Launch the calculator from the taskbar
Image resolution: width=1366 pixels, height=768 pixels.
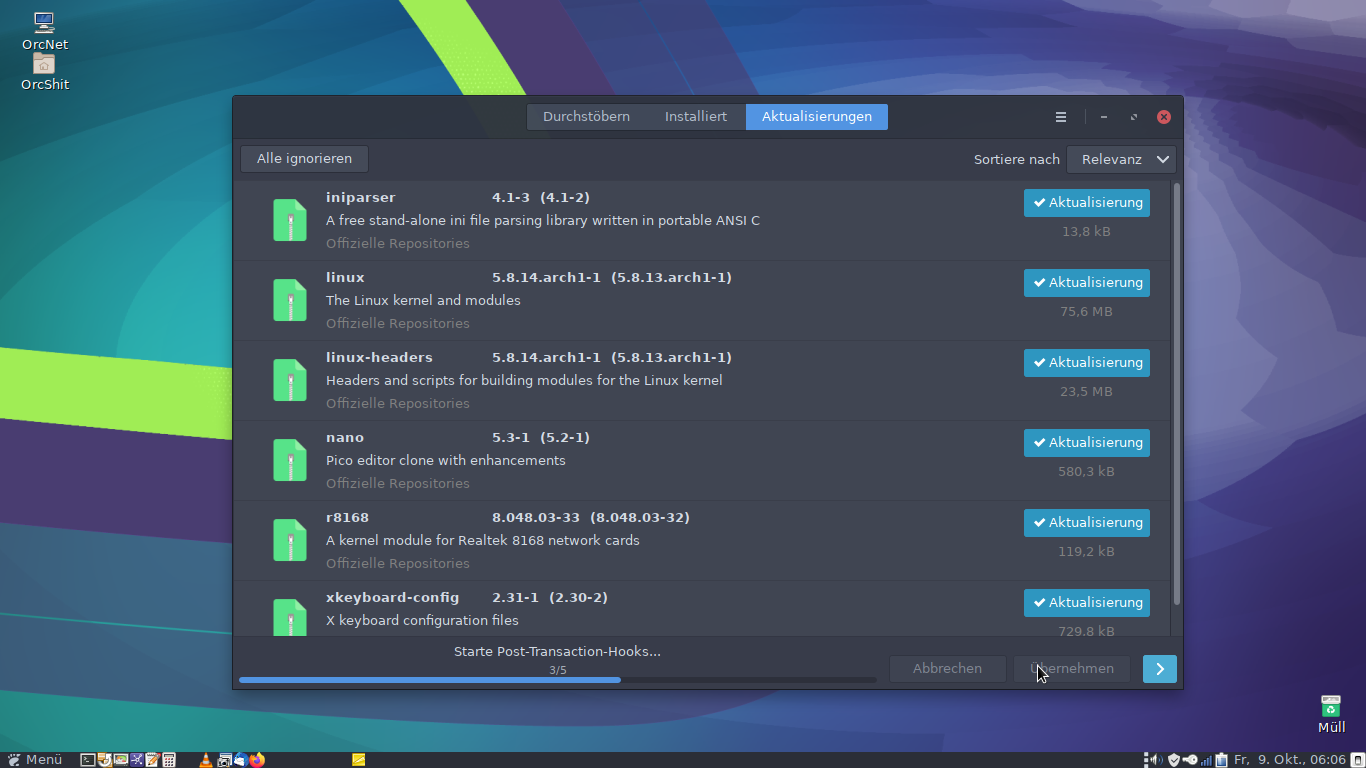169,760
